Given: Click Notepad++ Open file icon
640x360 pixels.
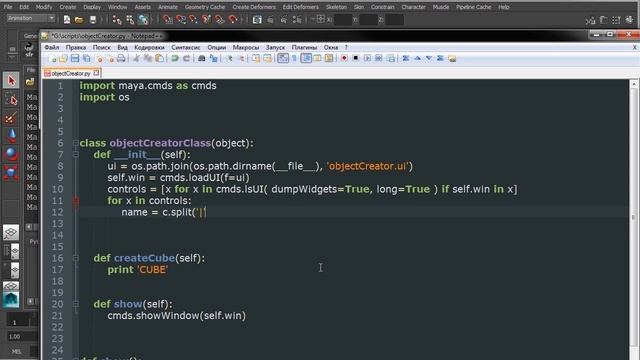Looking at the screenshot, I should (x=63, y=59).
